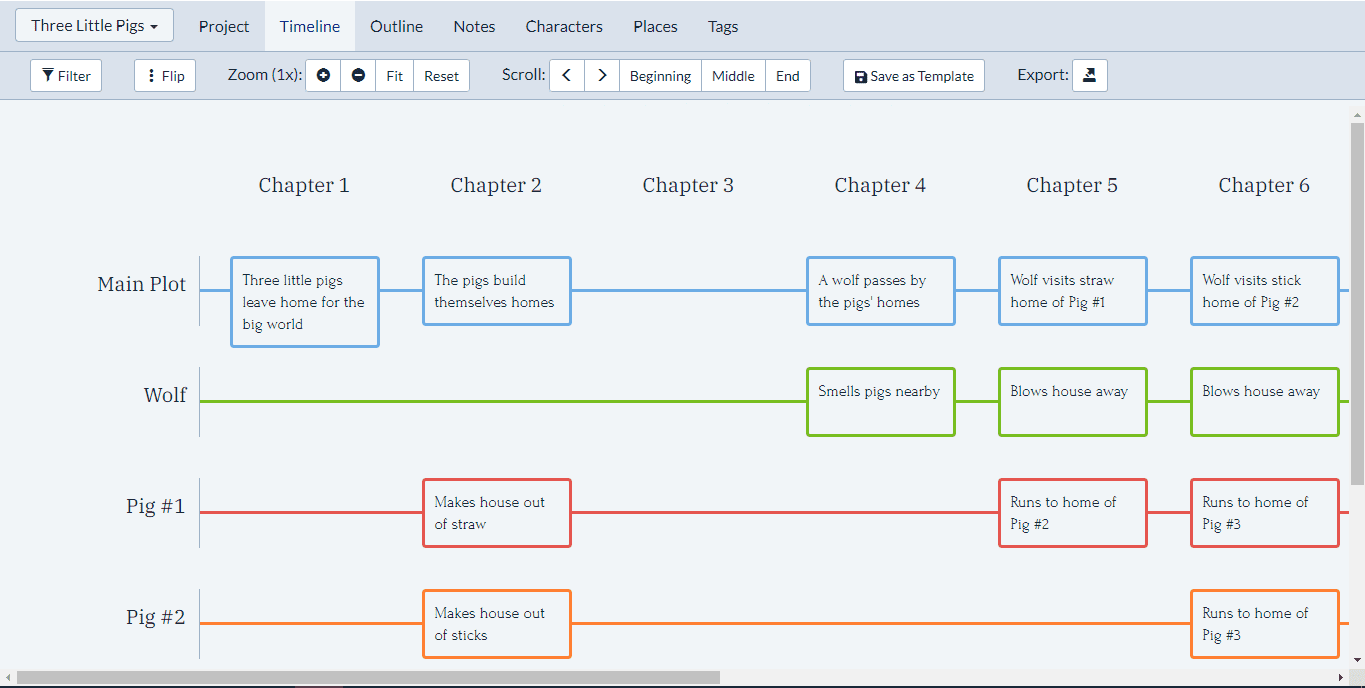Jump to End of timeline

point(788,75)
